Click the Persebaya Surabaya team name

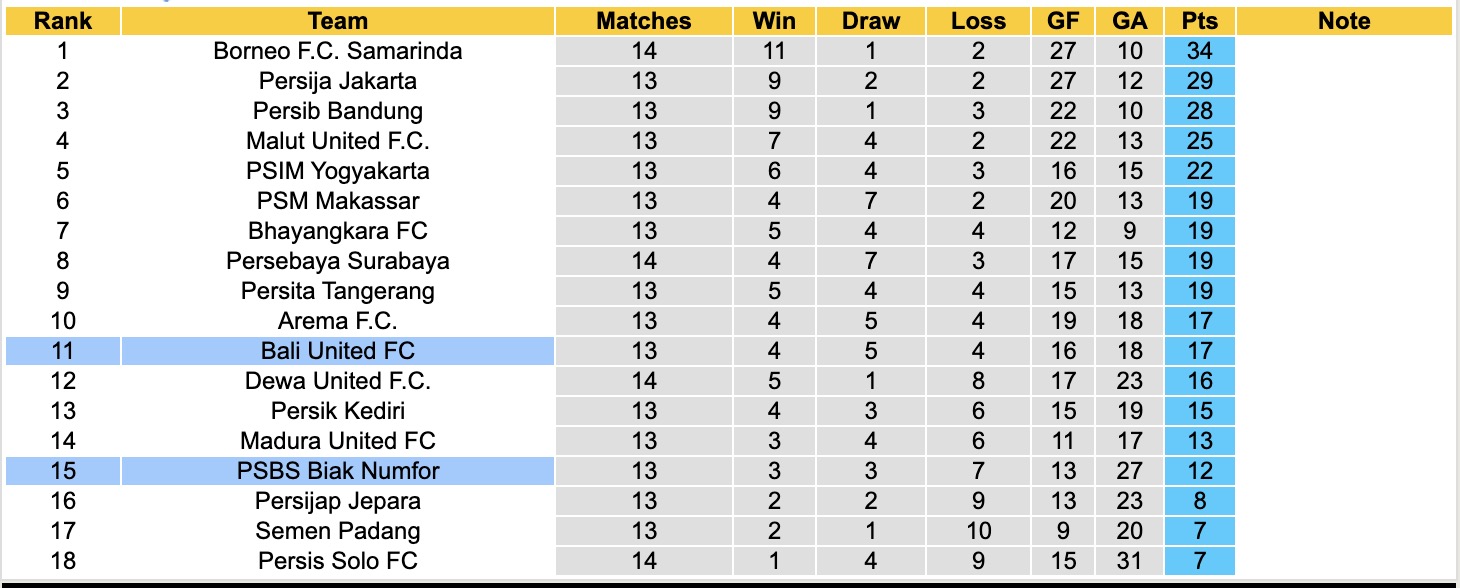338,261
